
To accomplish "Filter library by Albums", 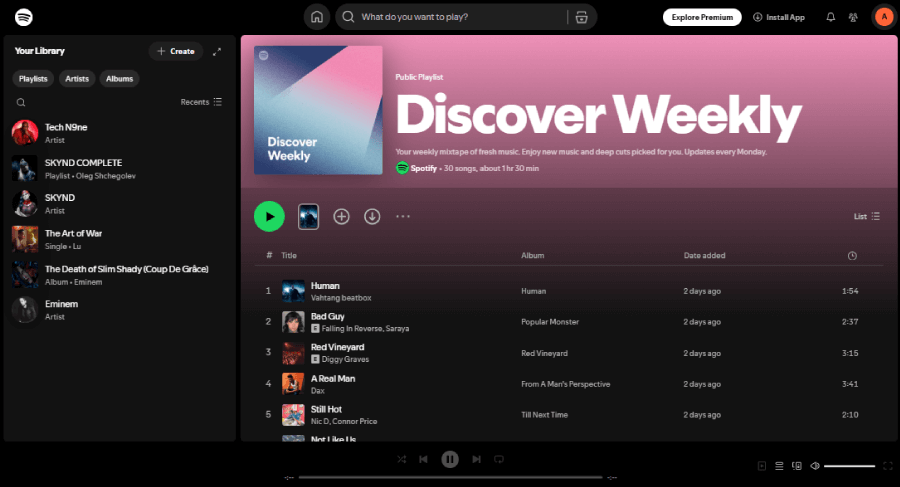I will (x=119, y=79).
